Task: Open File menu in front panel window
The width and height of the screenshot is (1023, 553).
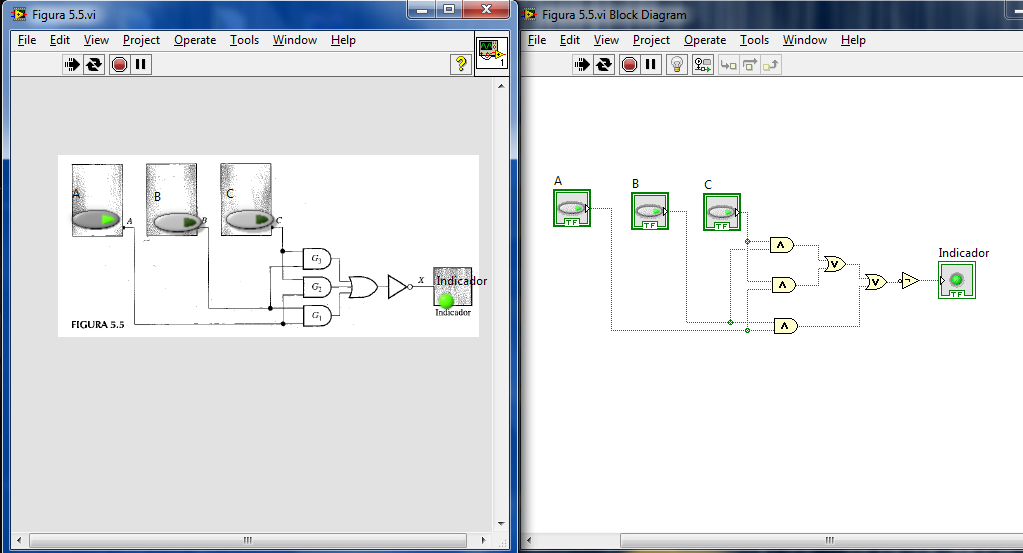Action: click(x=27, y=40)
